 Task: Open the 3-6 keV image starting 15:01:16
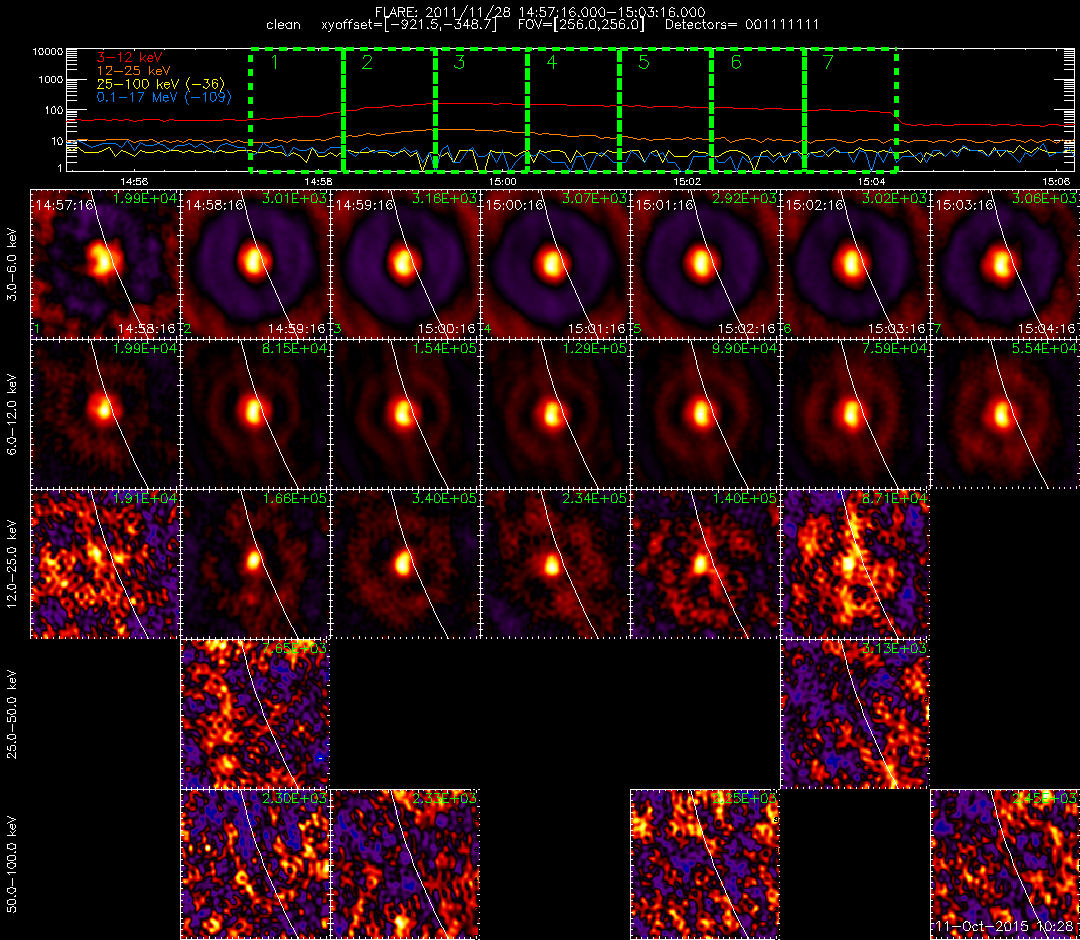(x=705, y=264)
